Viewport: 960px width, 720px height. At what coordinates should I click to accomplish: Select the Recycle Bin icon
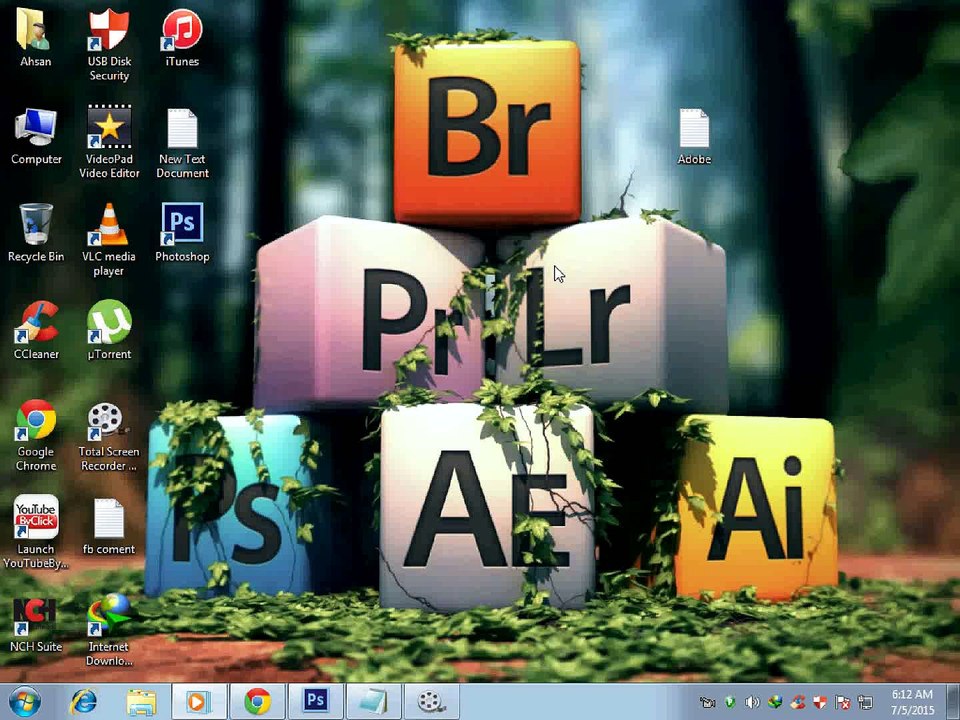[x=36, y=233]
